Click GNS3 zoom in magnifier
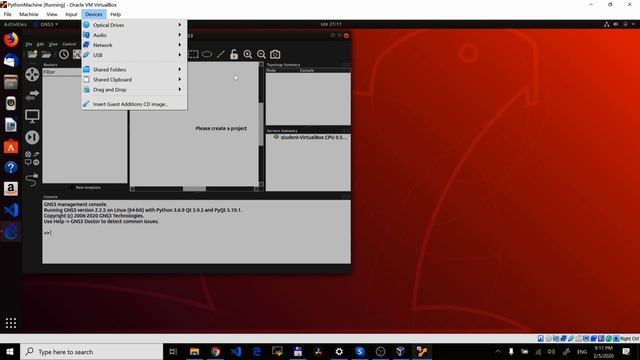Screen dimensions: 640x360 (x=248, y=54)
